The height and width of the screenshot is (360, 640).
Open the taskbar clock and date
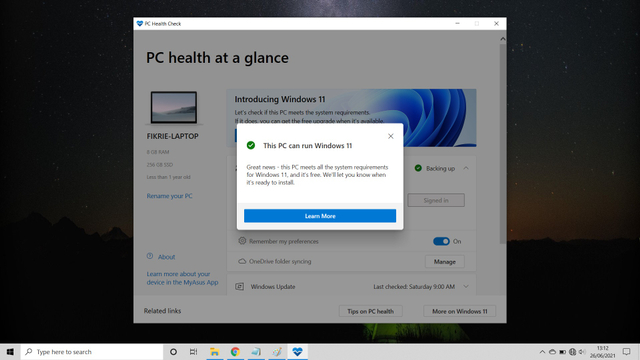(602, 352)
